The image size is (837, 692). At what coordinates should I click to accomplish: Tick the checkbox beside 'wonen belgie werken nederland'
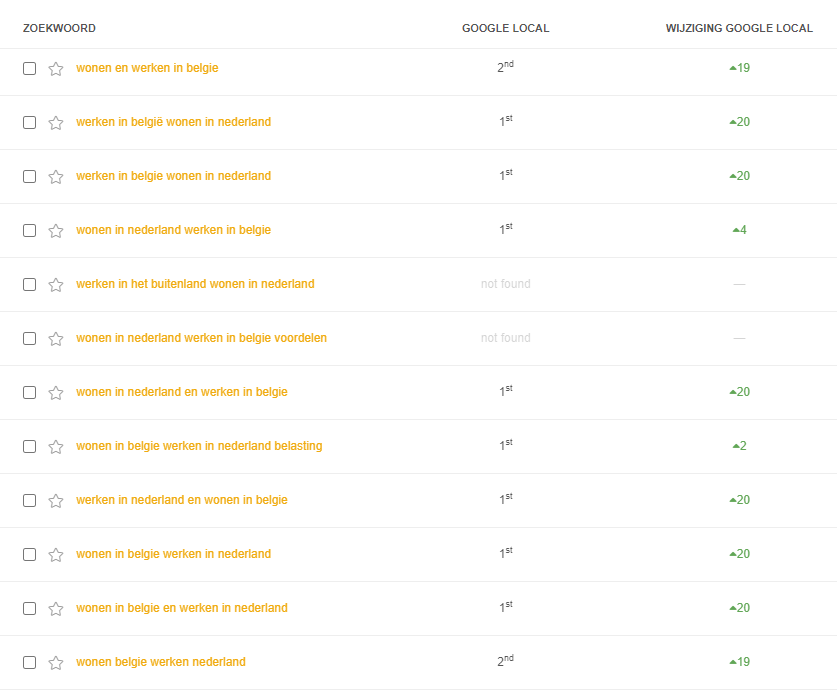point(29,661)
